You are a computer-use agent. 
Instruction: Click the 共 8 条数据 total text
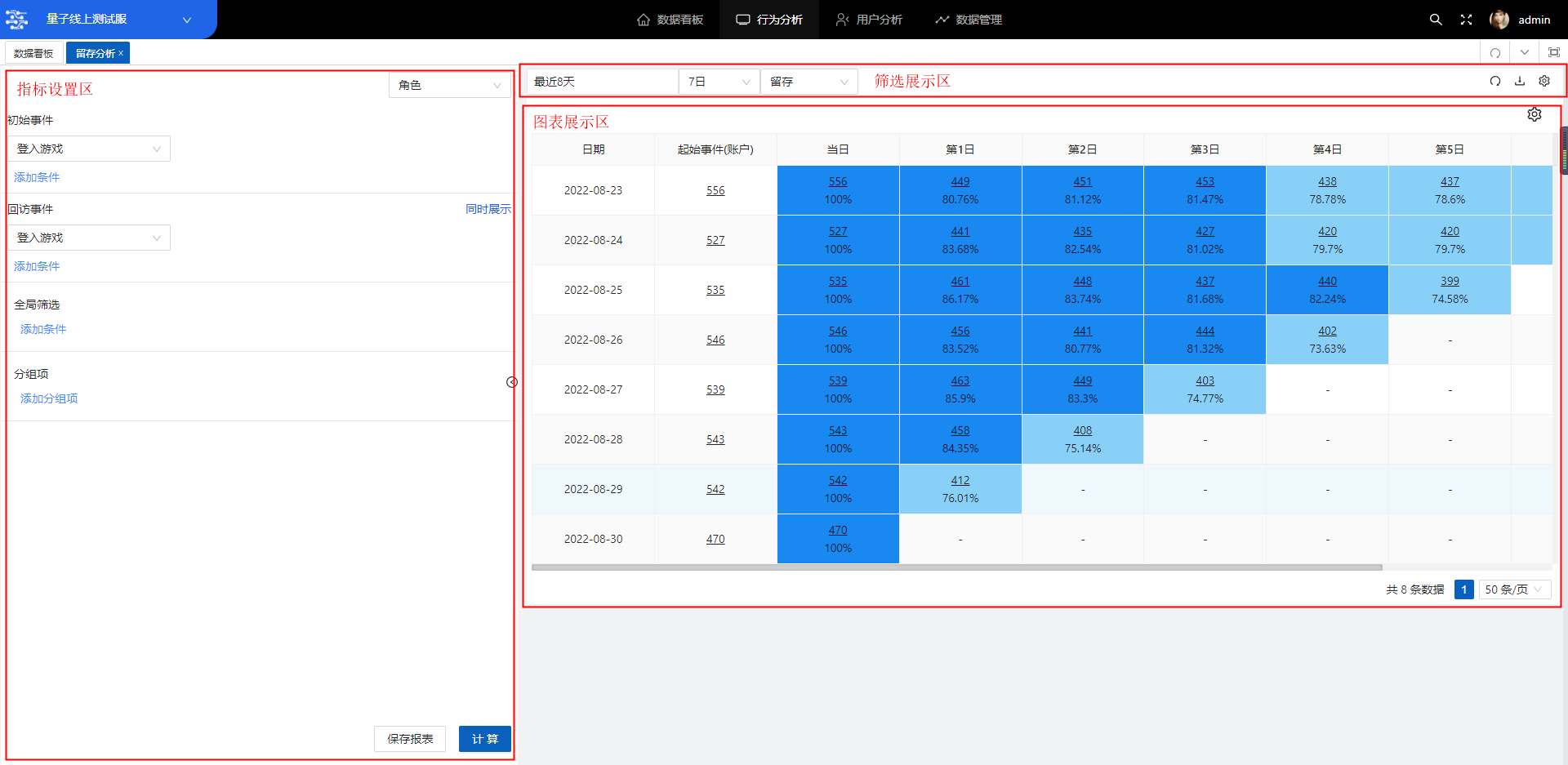tap(1414, 589)
